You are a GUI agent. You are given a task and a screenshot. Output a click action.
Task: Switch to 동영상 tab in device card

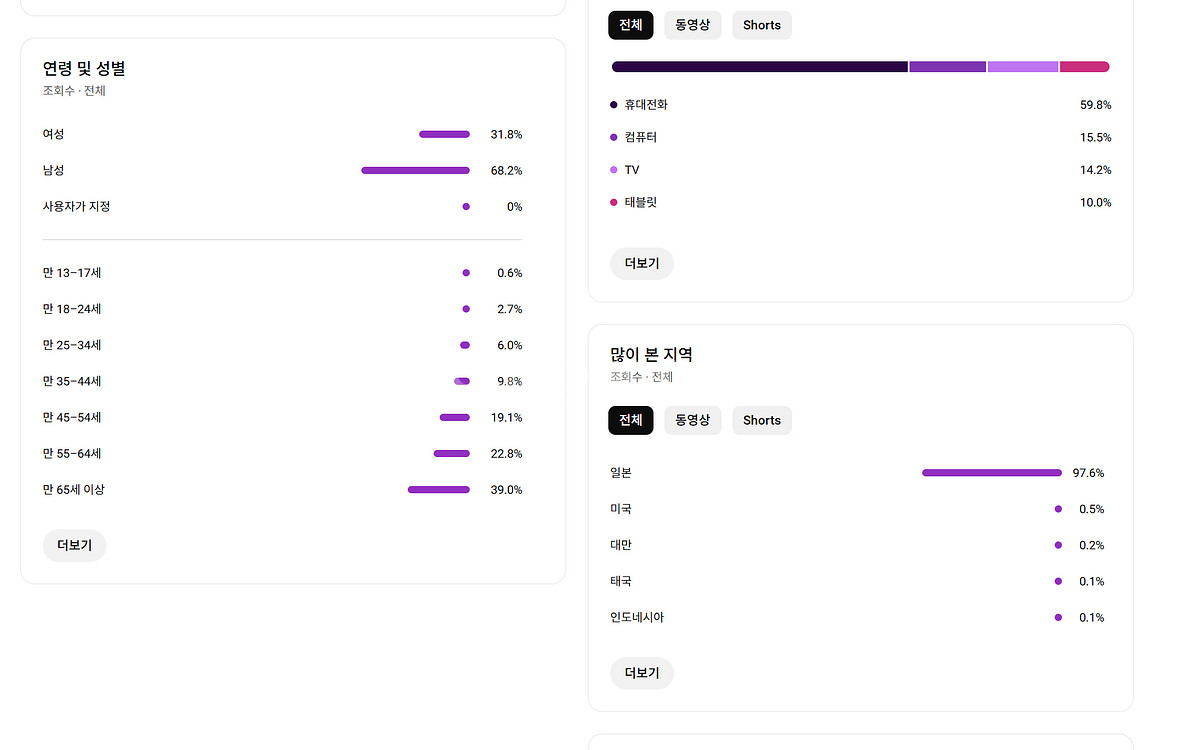(692, 25)
